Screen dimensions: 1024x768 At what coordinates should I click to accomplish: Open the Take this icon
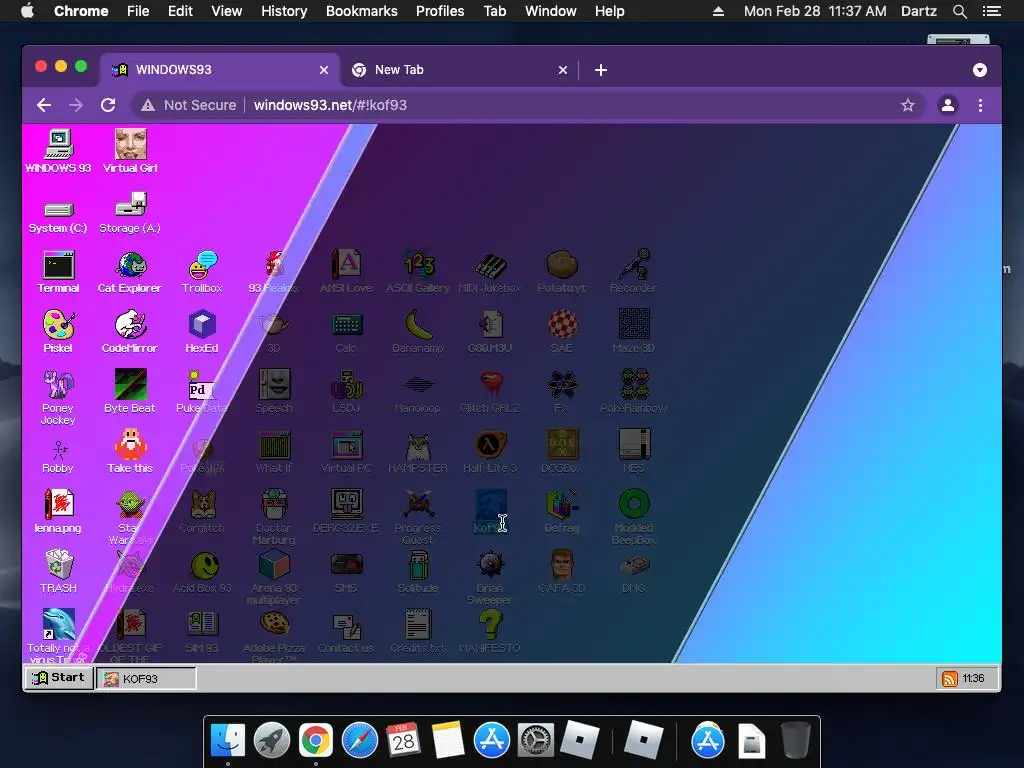click(x=130, y=452)
